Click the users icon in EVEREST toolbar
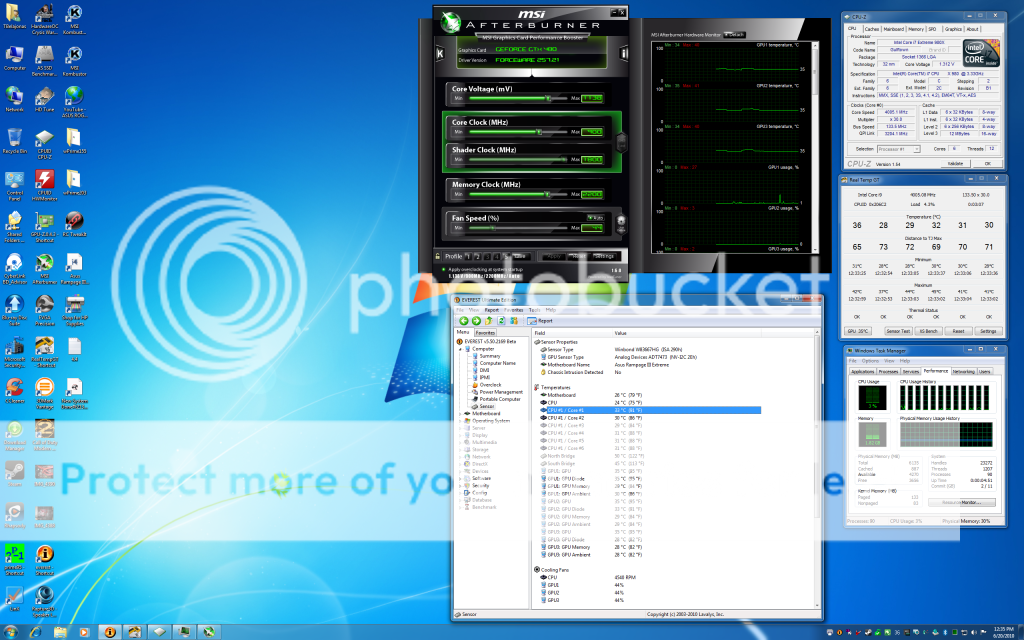1024x640 pixels. point(514,321)
